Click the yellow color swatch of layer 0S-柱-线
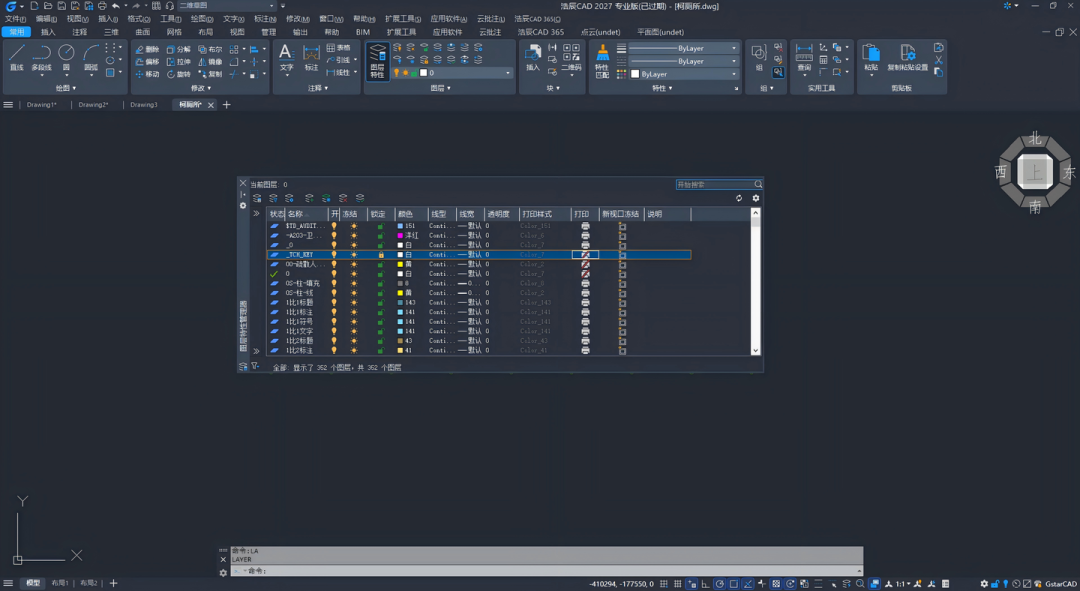1080x591 pixels. click(400, 293)
